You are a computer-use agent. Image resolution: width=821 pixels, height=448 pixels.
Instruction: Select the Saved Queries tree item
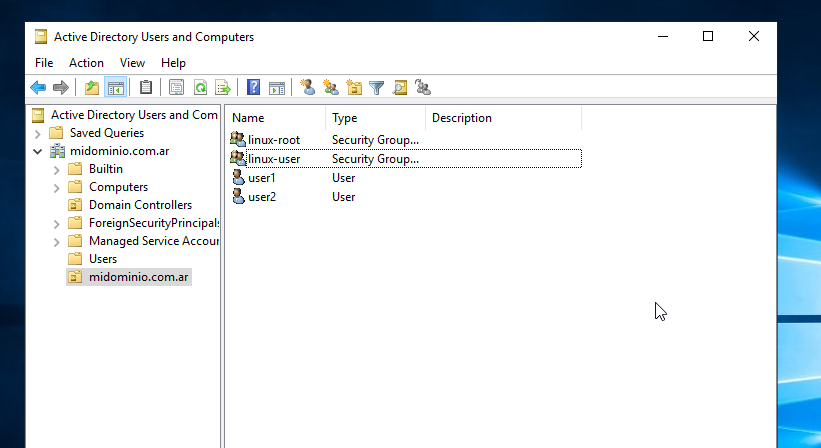coord(107,132)
